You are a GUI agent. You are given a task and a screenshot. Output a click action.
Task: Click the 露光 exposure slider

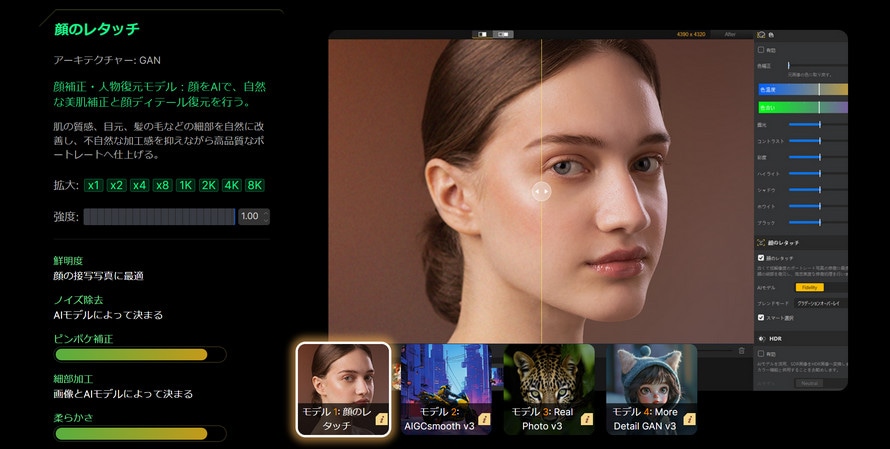tap(818, 124)
